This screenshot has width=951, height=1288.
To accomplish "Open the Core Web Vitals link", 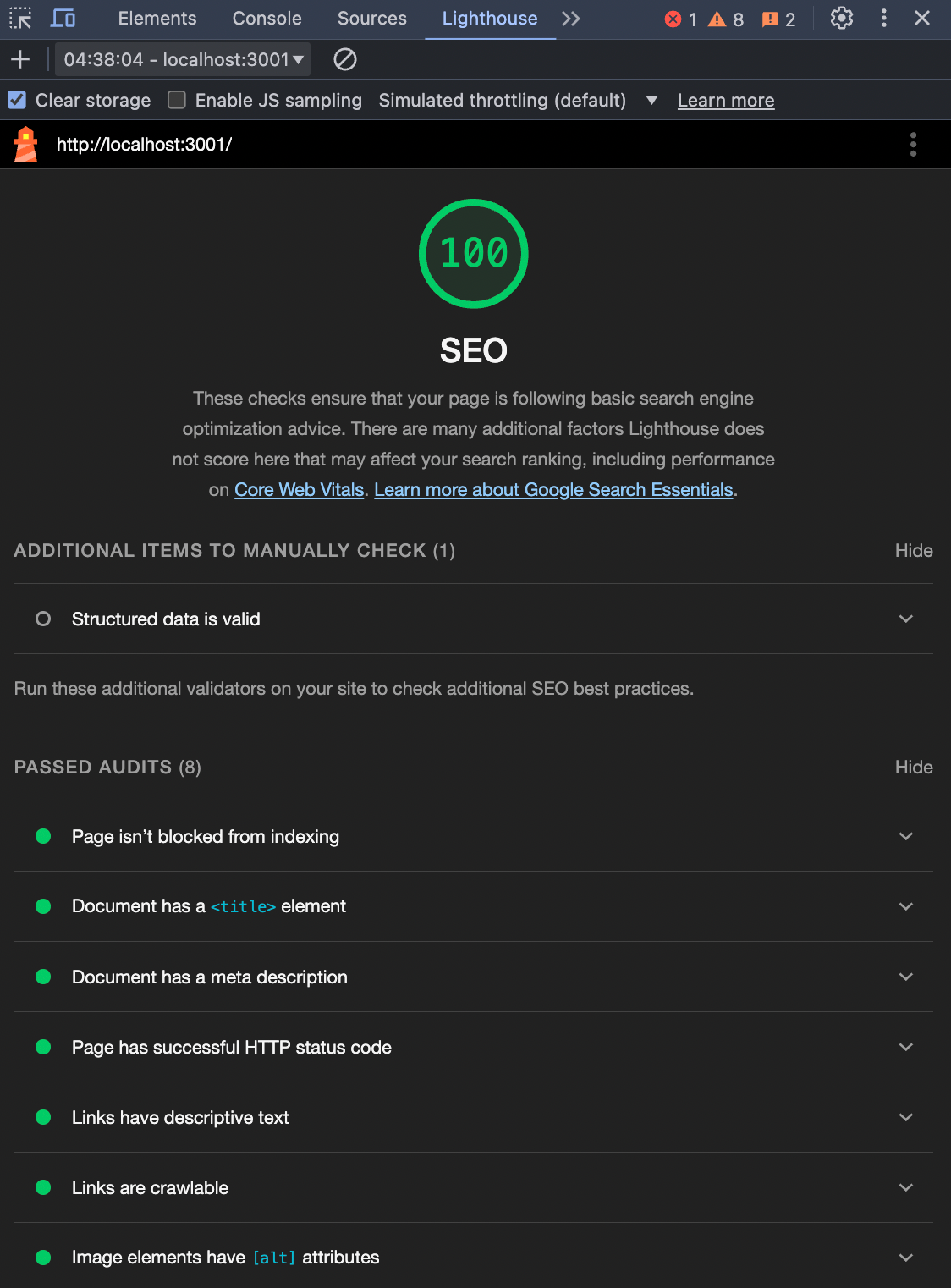I will [x=299, y=490].
